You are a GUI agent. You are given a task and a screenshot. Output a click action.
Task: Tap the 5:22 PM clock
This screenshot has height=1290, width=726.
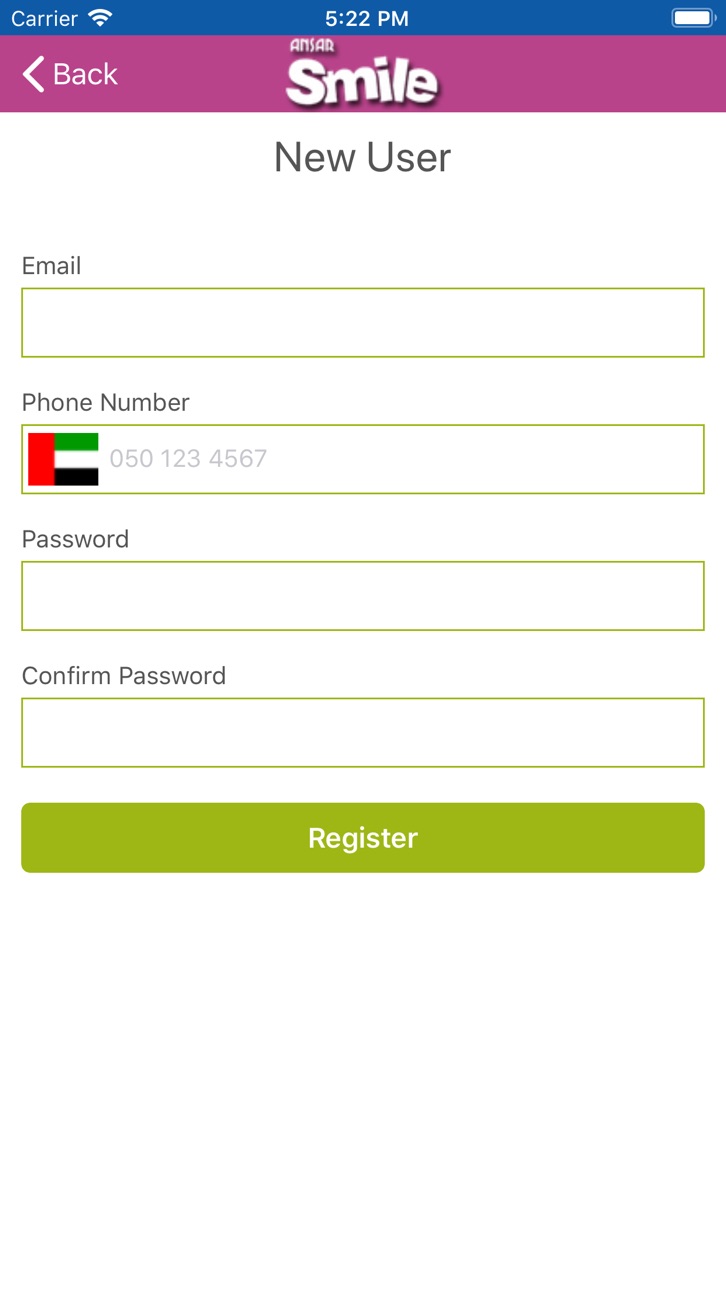(367, 18)
